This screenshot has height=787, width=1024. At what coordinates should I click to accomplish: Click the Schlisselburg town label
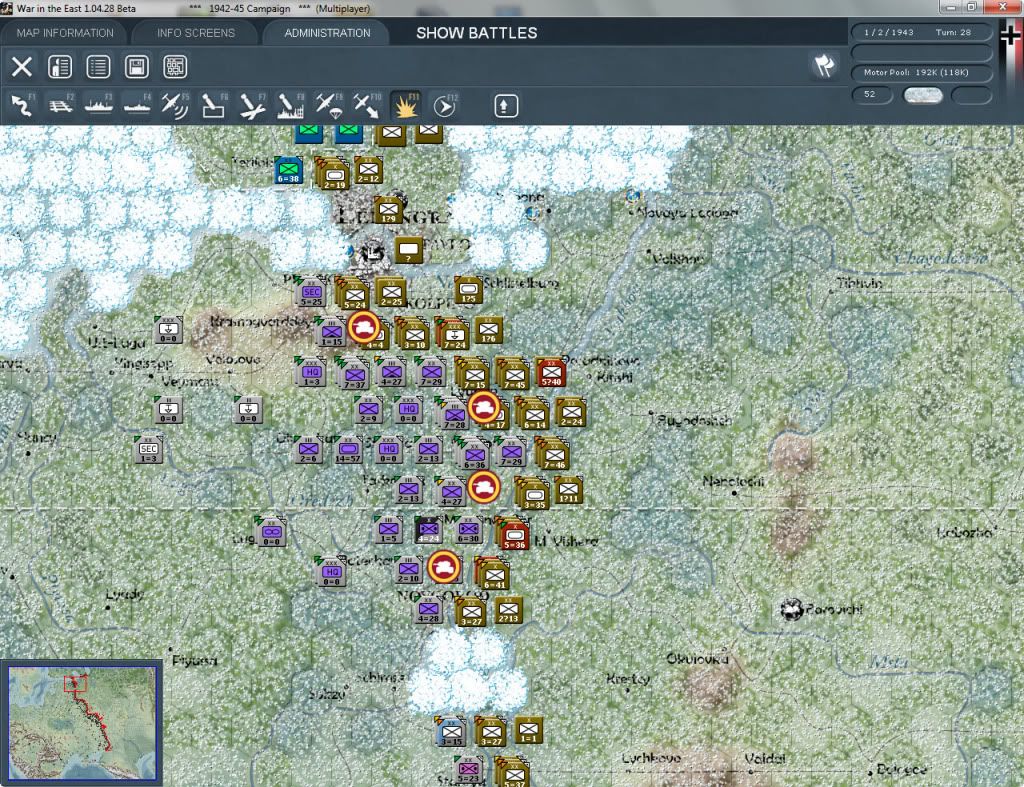click(521, 283)
